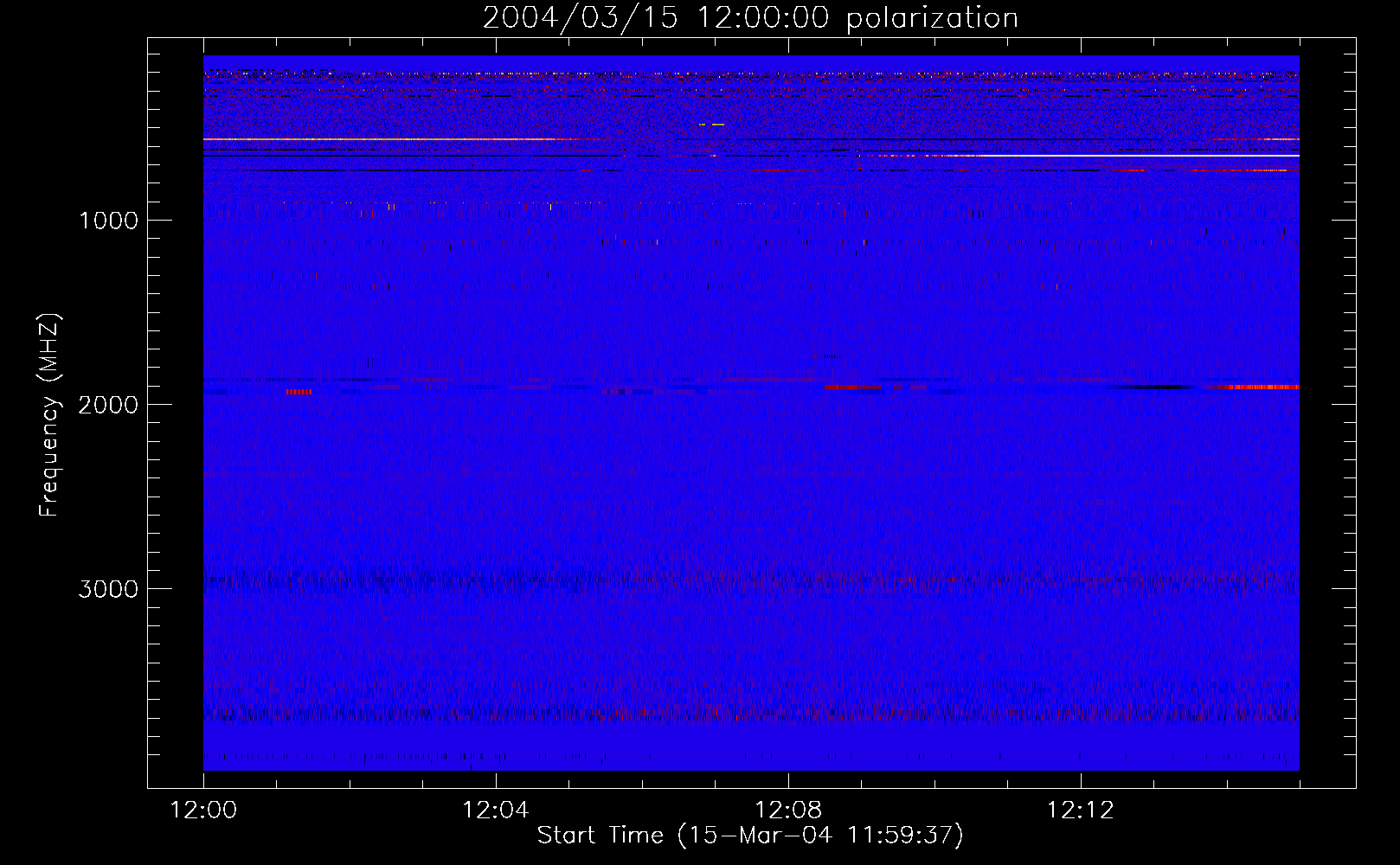The height and width of the screenshot is (865, 1400).
Task: Click the "Frequency (MHZ)" axis label
Action: (49, 414)
